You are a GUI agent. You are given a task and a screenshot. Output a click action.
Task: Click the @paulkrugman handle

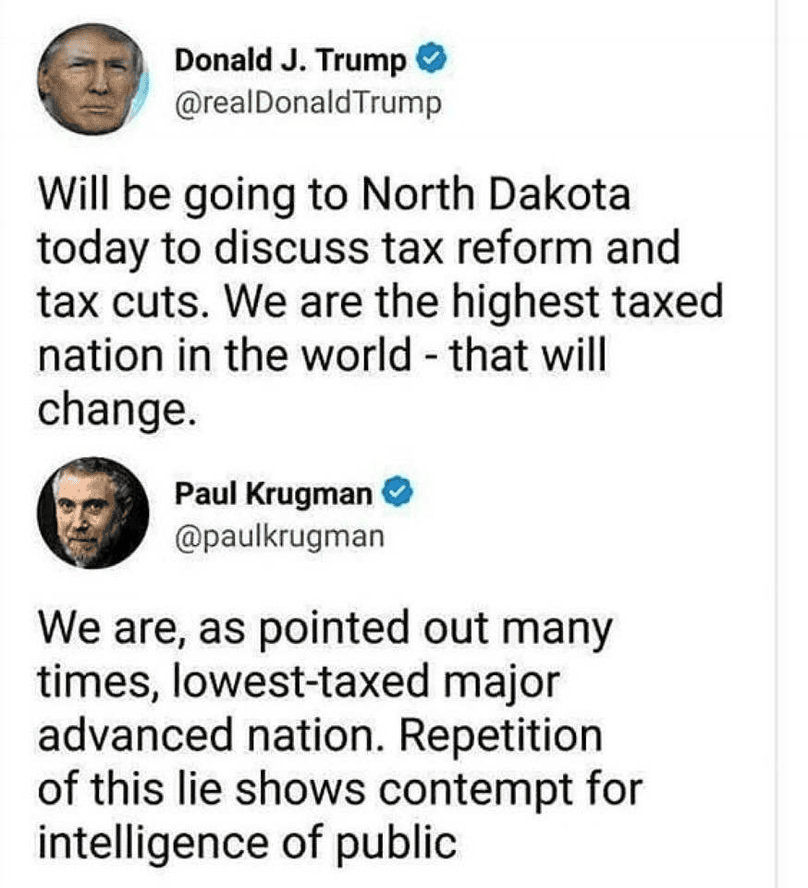tap(279, 536)
